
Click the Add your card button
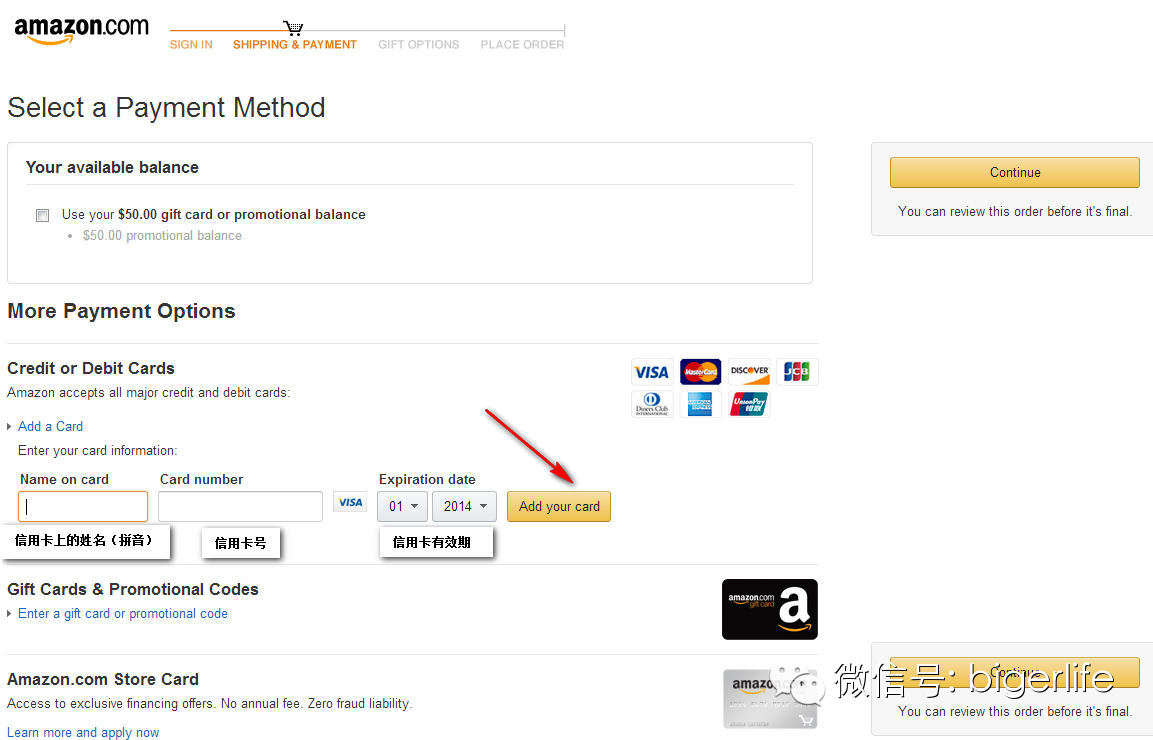tap(559, 507)
